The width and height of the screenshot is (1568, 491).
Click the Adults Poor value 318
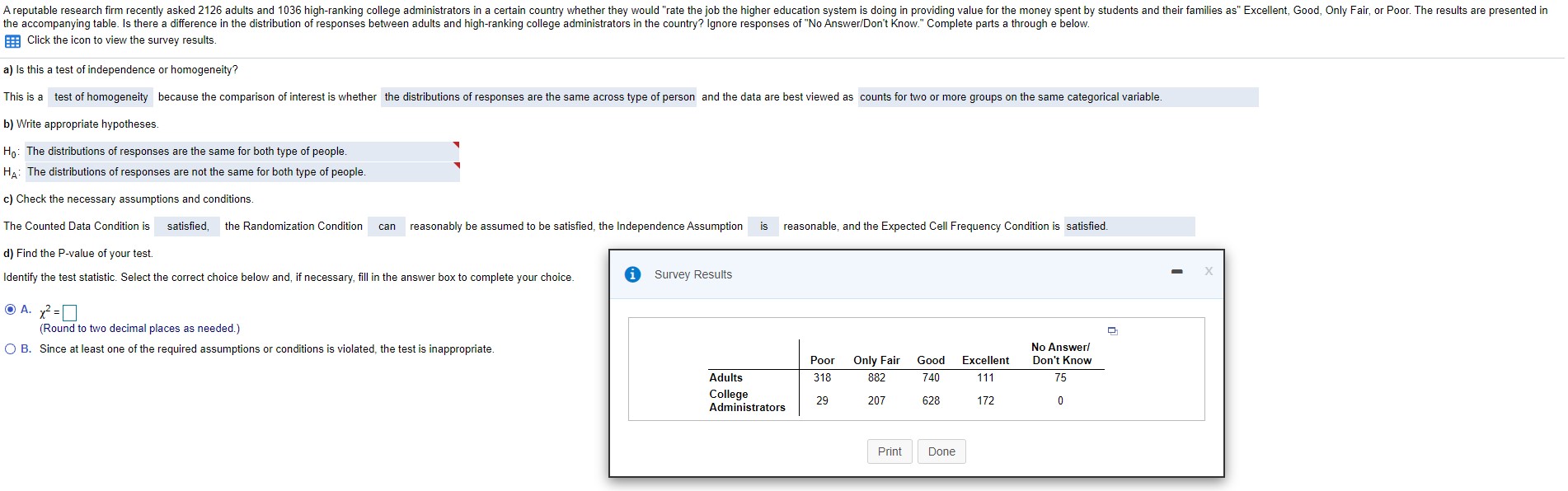click(822, 378)
